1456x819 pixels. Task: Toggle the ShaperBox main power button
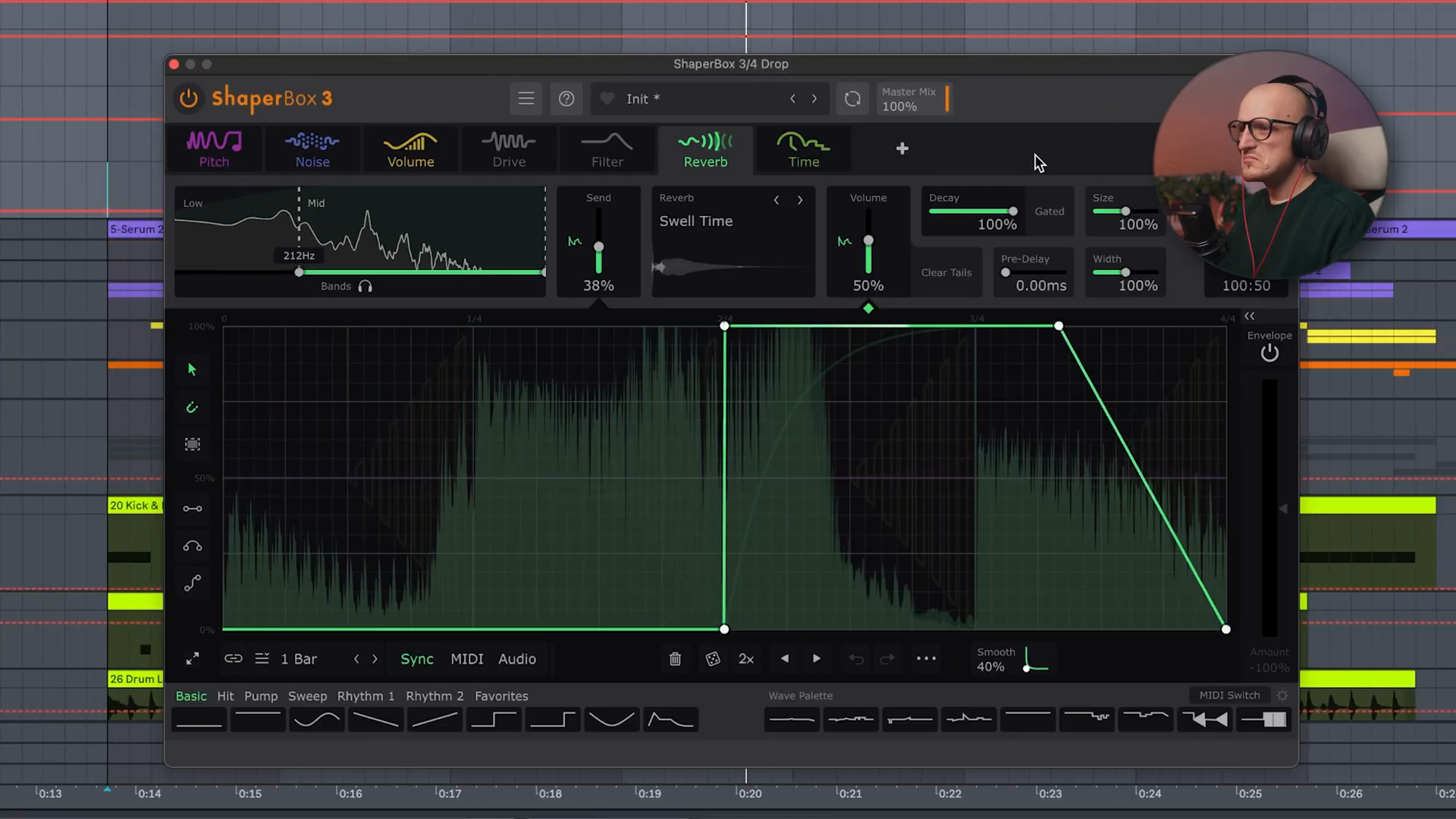(188, 99)
